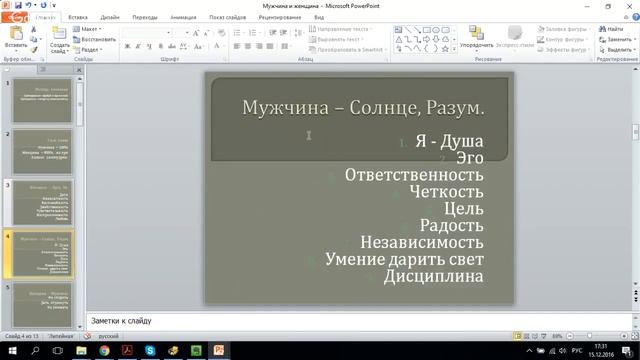The image size is (640, 360).
Task: Open the Макет layout dropdown
Action: [x=87, y=29]
